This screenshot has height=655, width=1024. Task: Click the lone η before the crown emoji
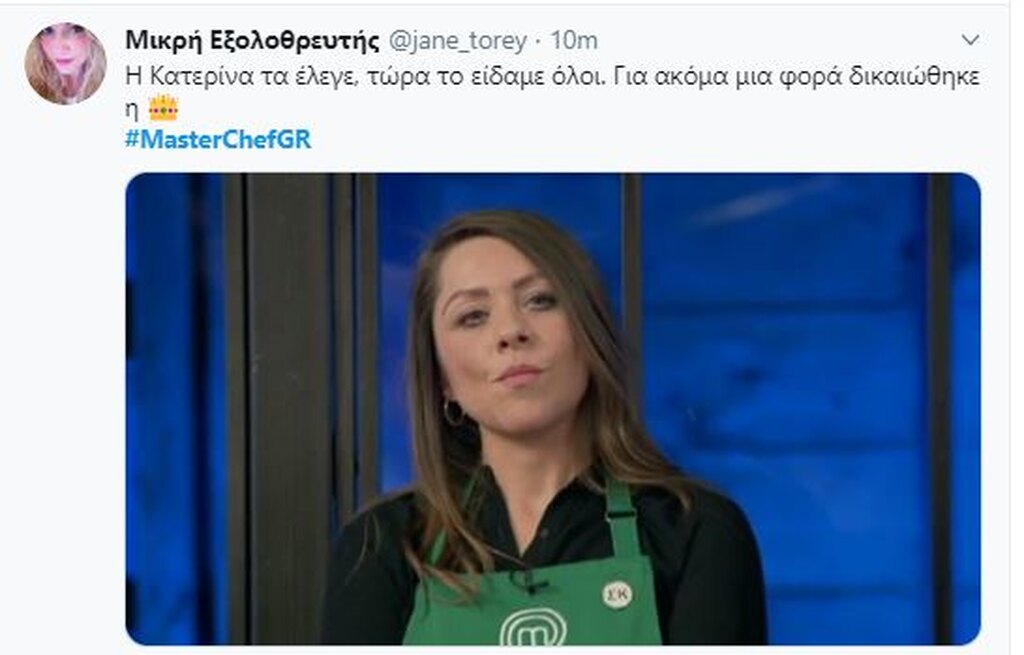pos(132,109)
